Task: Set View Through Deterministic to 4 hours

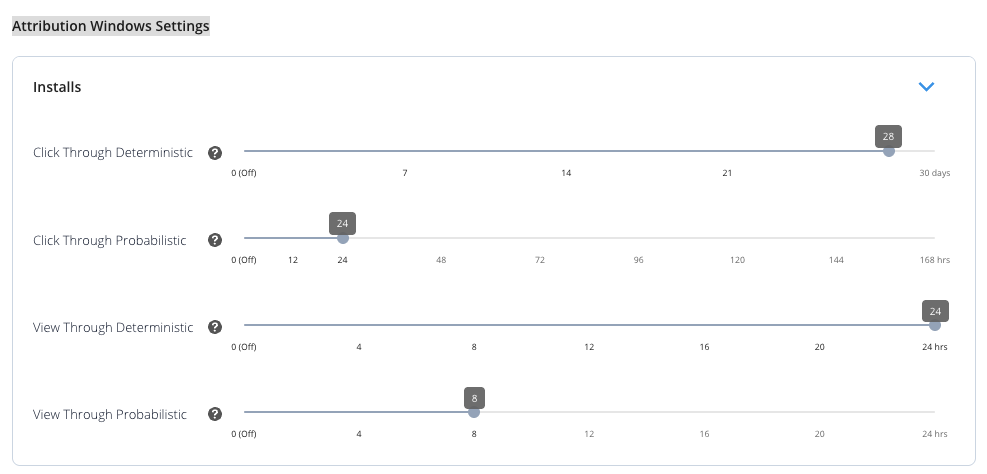Action: click(x=359, y=325)
